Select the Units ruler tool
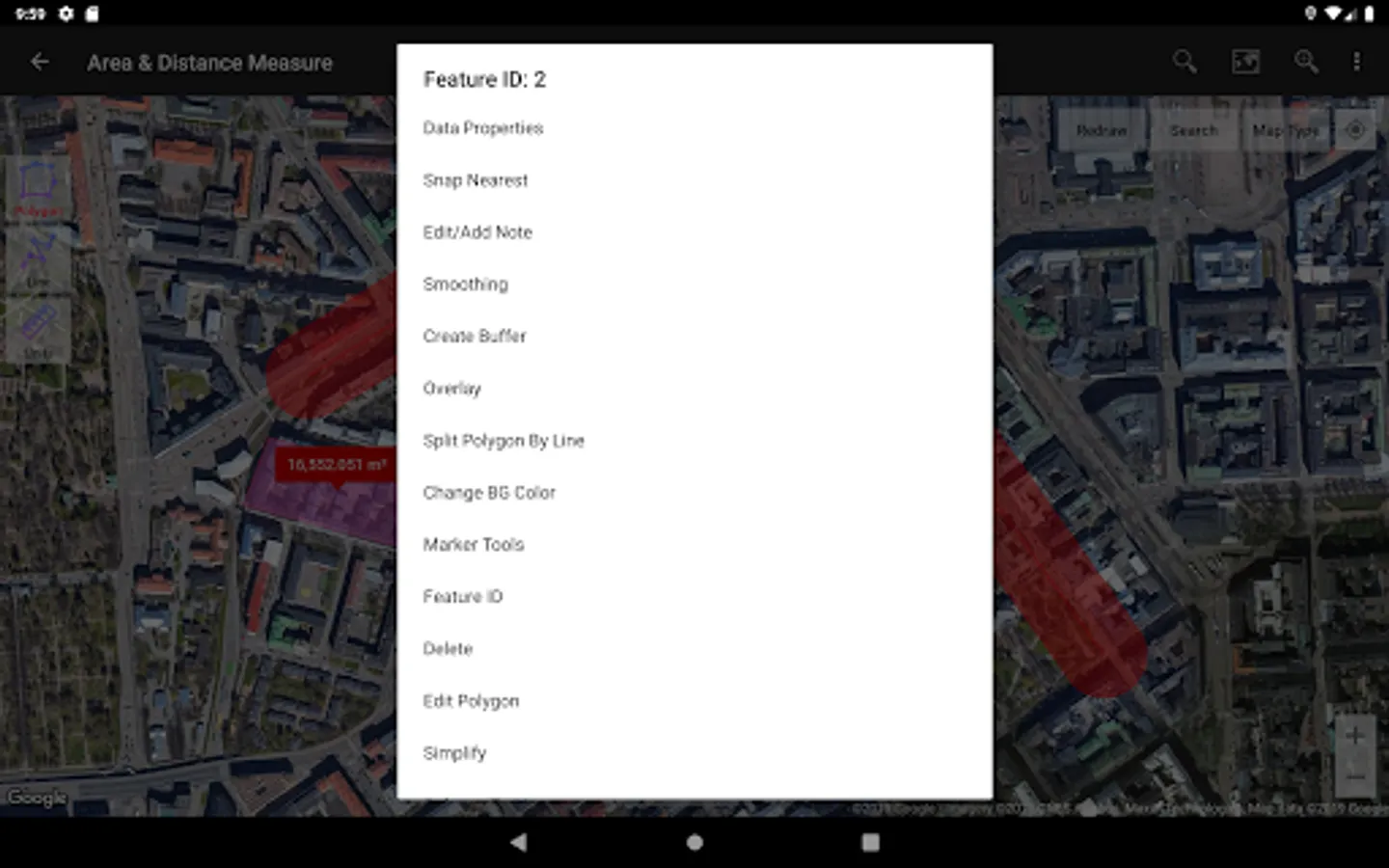Screen dimensions: 1389x868 pyautogui.click(x=38, y=331)
